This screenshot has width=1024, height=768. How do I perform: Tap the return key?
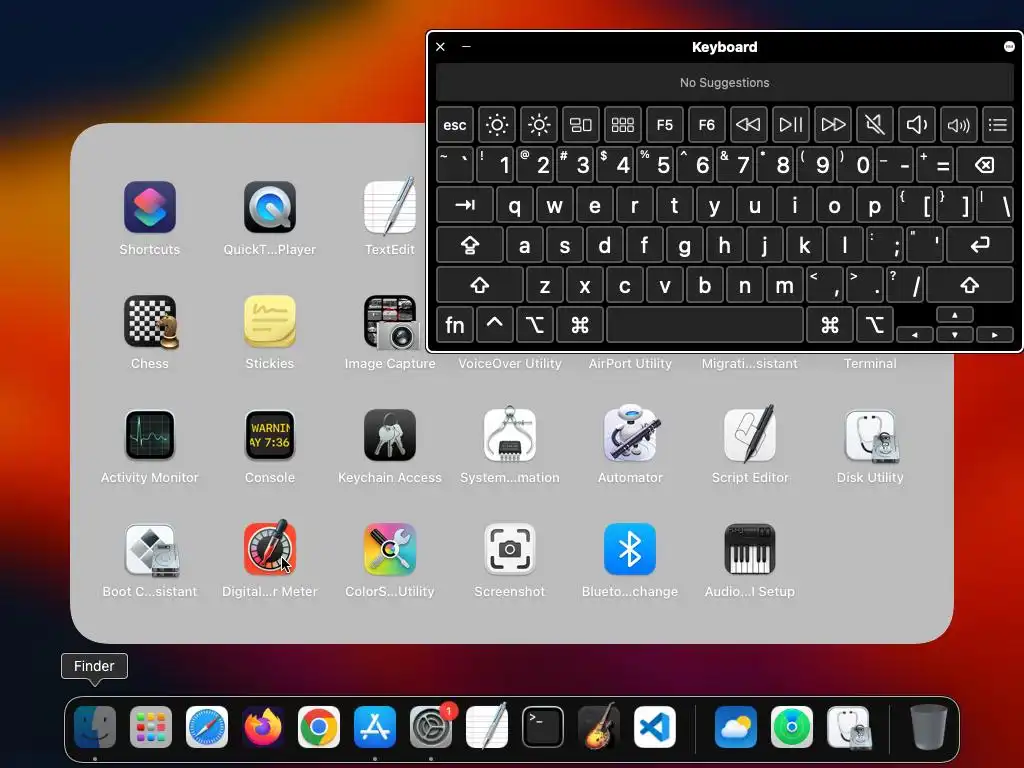(x=980, y=245)
